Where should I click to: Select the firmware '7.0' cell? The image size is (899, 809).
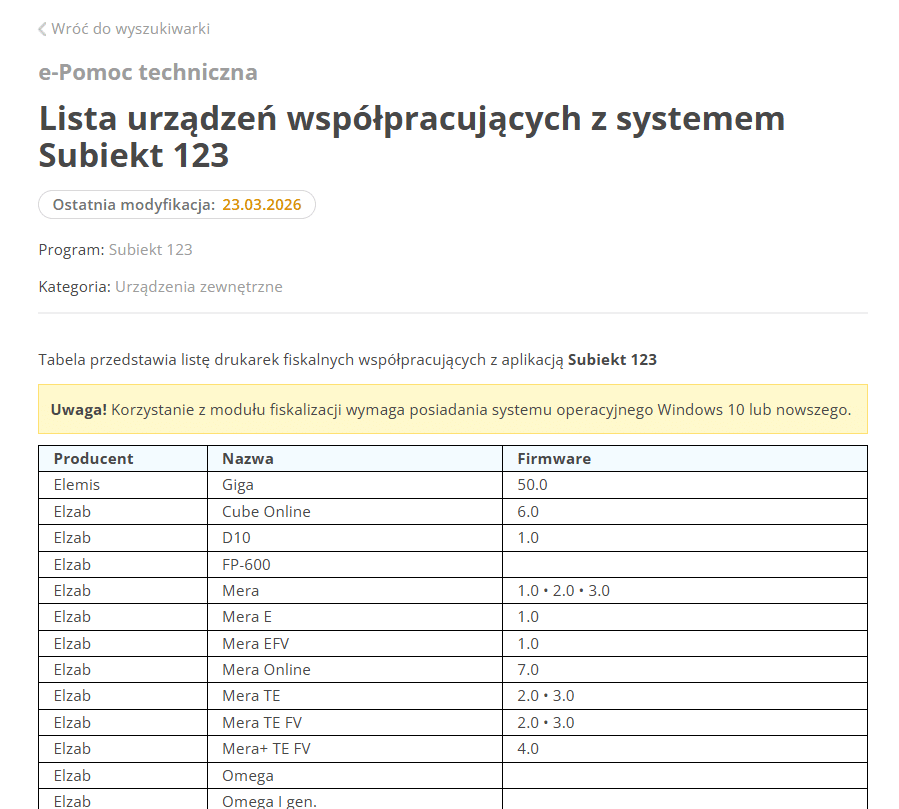pos(685,670)
